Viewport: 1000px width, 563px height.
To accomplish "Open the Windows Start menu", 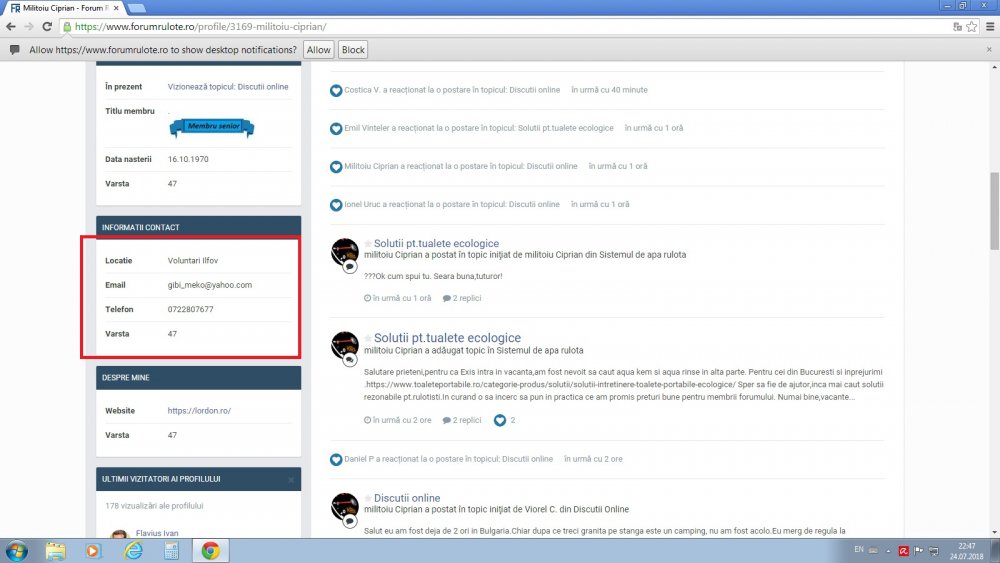I will [17, 550].
